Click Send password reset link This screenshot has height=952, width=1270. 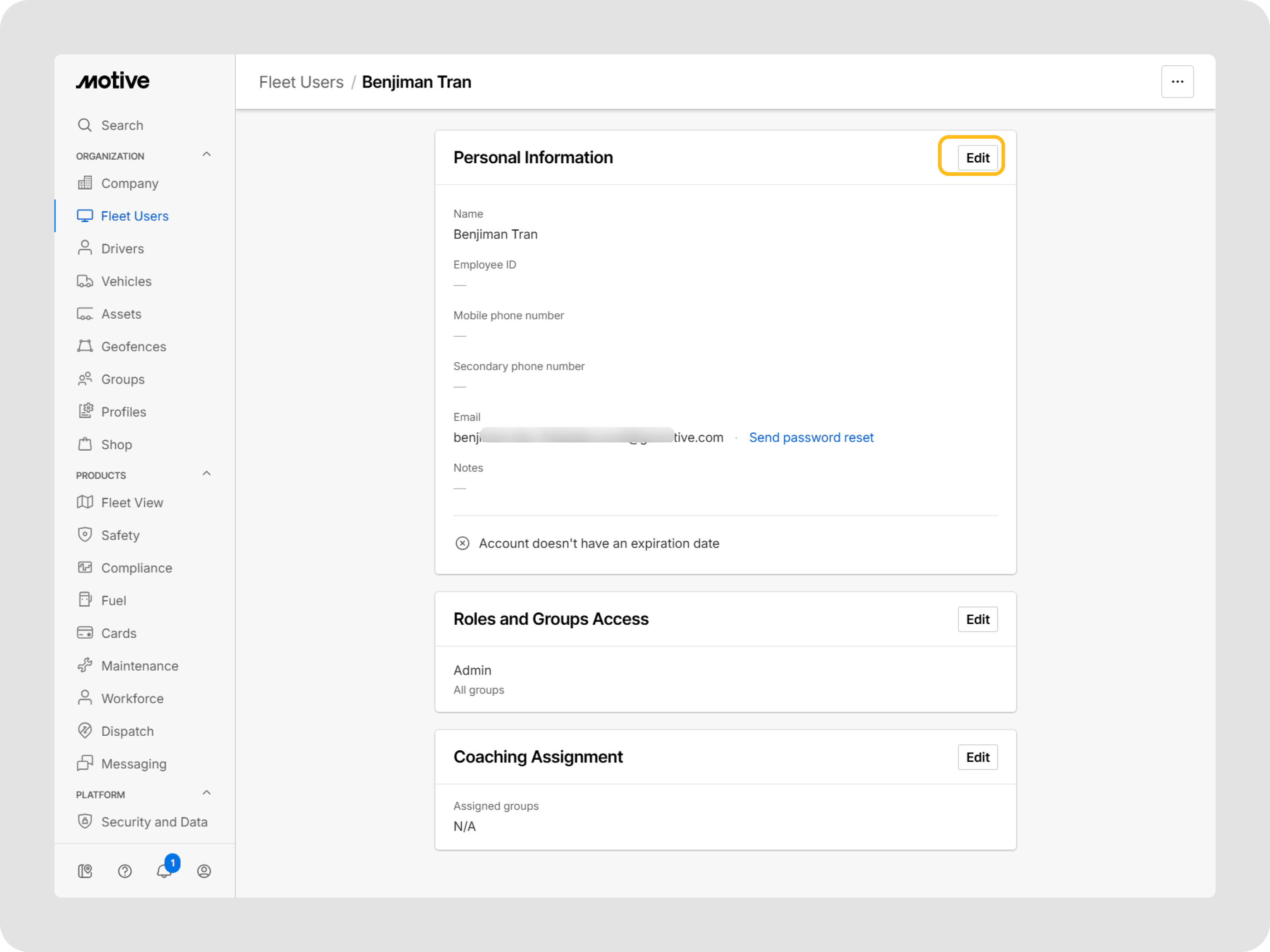(x=811, y=437)
